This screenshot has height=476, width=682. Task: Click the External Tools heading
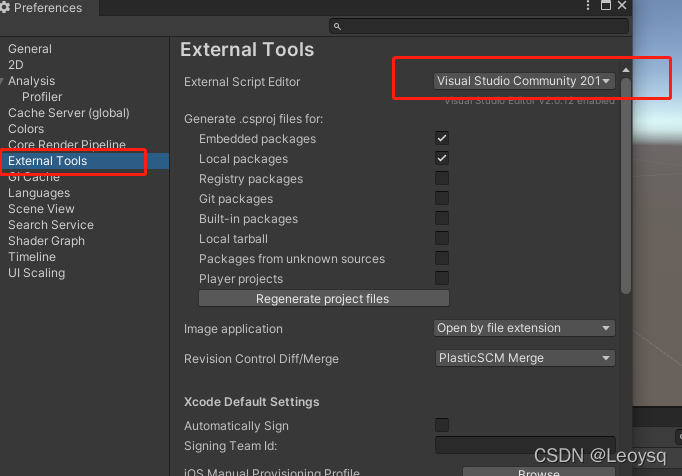point(247,50)
